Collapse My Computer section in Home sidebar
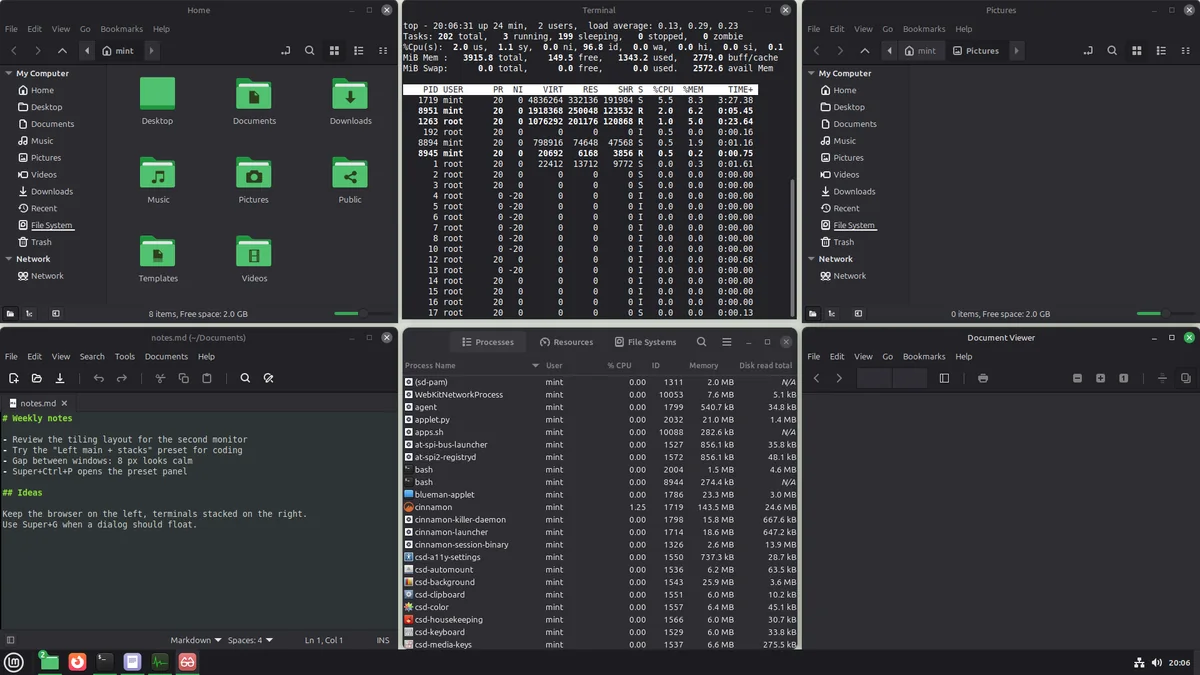Viewport: 1200px width, 675px height. tap(9, 73)
